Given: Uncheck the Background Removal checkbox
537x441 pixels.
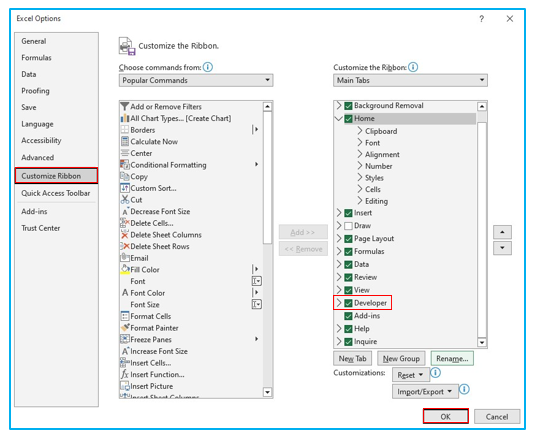Looking at the screenshot, I should coord(348,106).
